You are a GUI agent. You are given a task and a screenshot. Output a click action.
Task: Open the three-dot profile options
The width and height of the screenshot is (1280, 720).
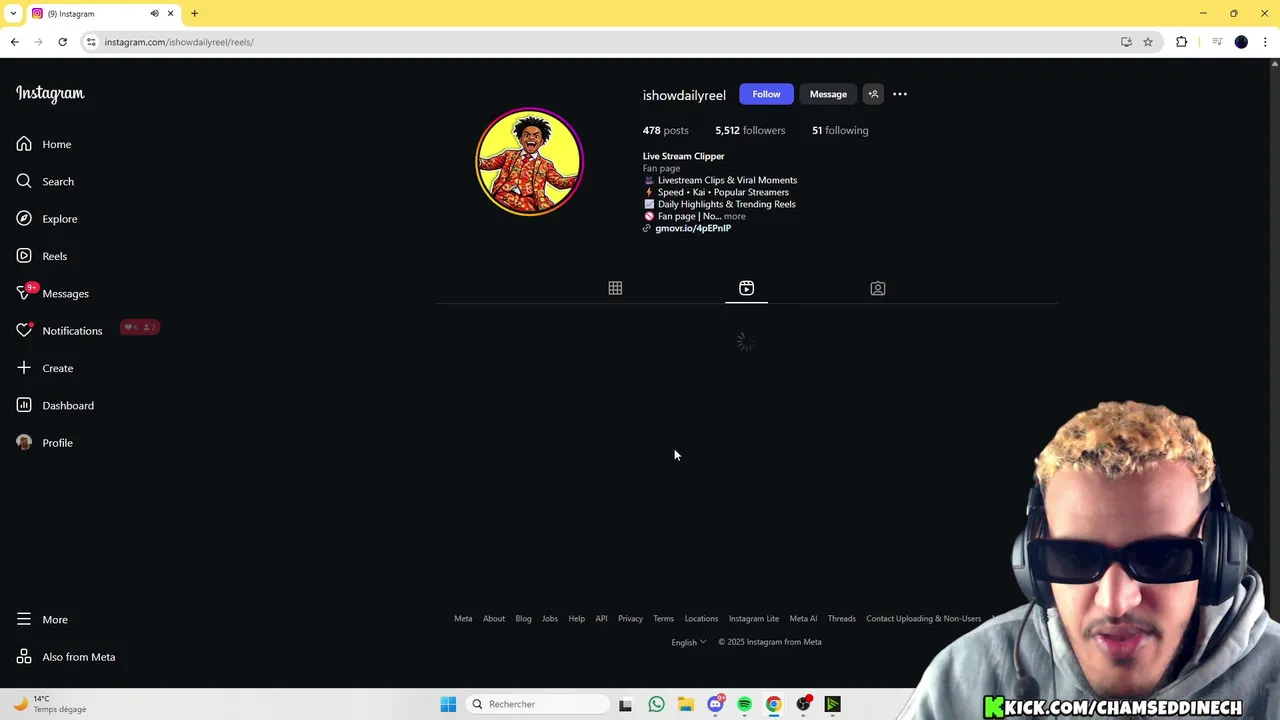coord(900,94)
